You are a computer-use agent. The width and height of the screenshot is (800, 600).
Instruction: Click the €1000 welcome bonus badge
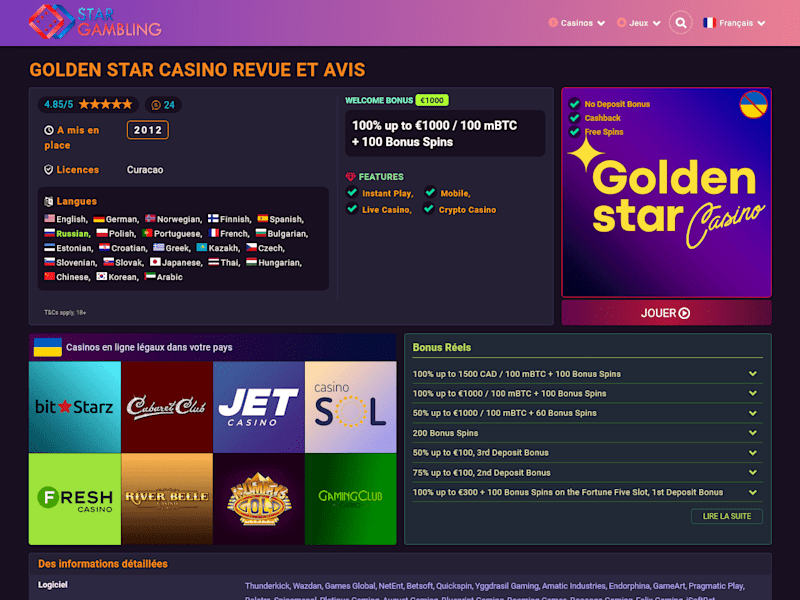(432, 100)
